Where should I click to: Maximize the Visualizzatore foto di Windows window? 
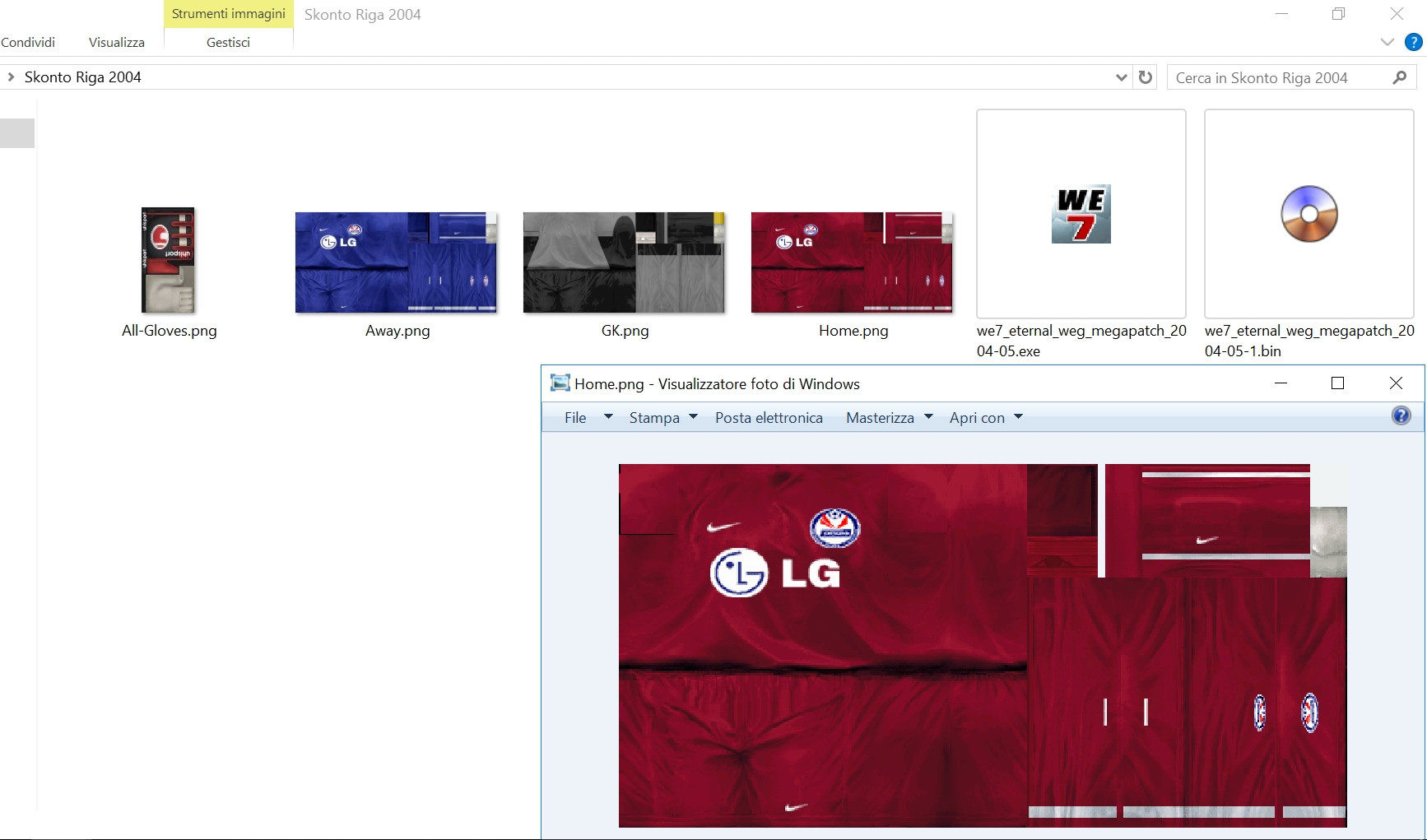pyautogui.click(x=1337, y=383)
